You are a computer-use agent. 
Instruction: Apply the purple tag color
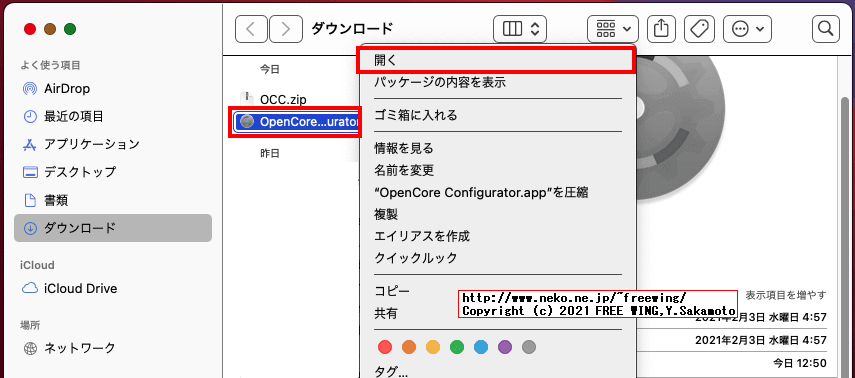coord(505,346)
